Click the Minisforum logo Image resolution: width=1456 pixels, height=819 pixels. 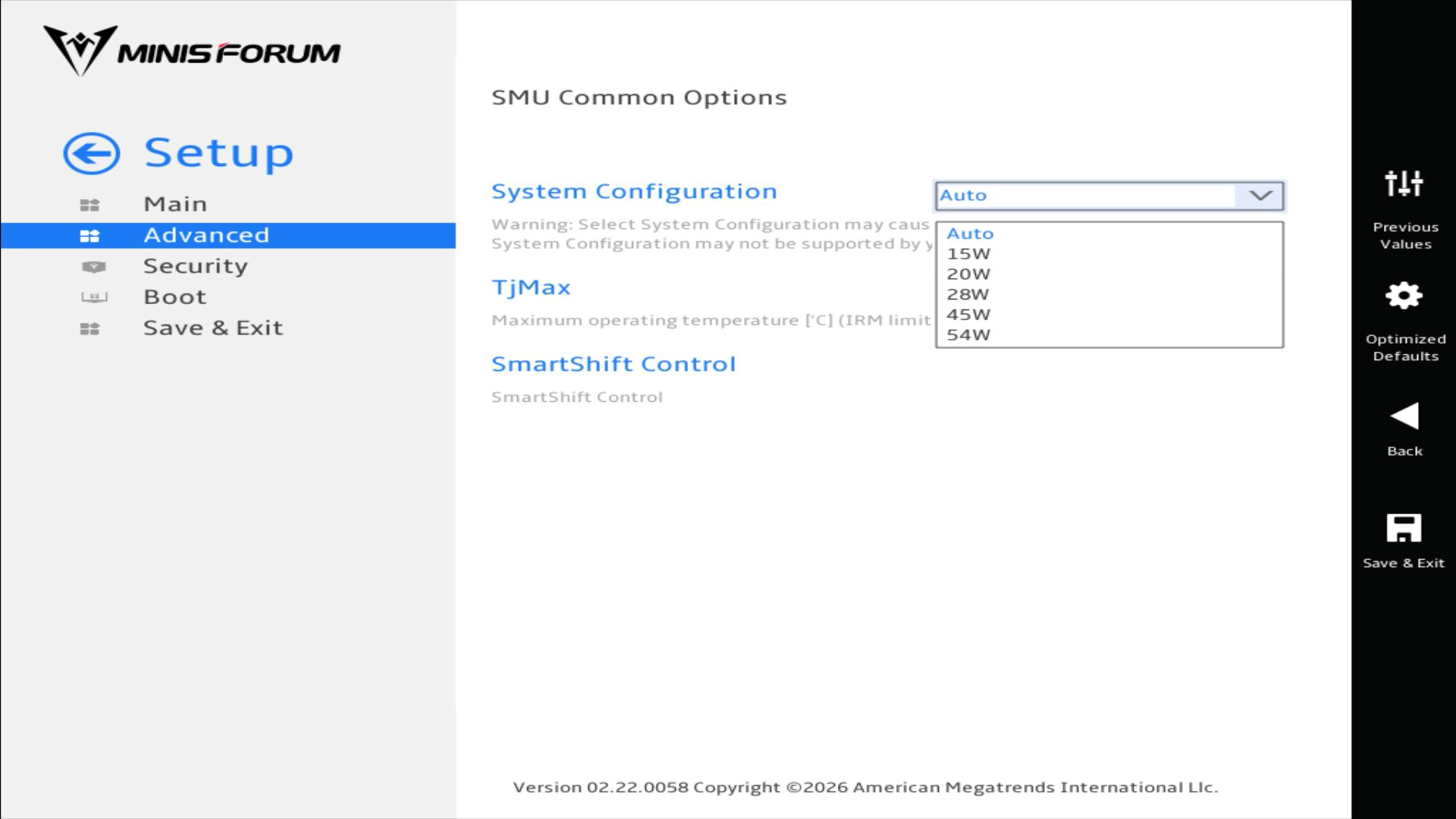(191, 52)
